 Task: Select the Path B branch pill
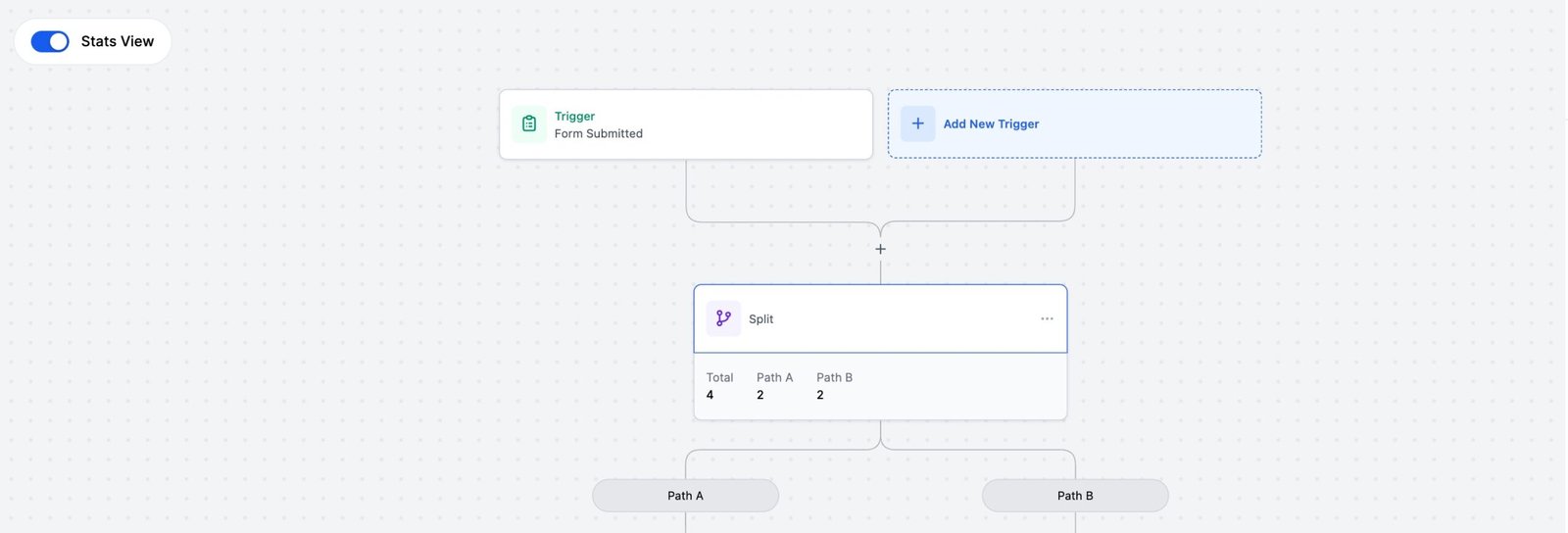click(x=1075, y=496)
